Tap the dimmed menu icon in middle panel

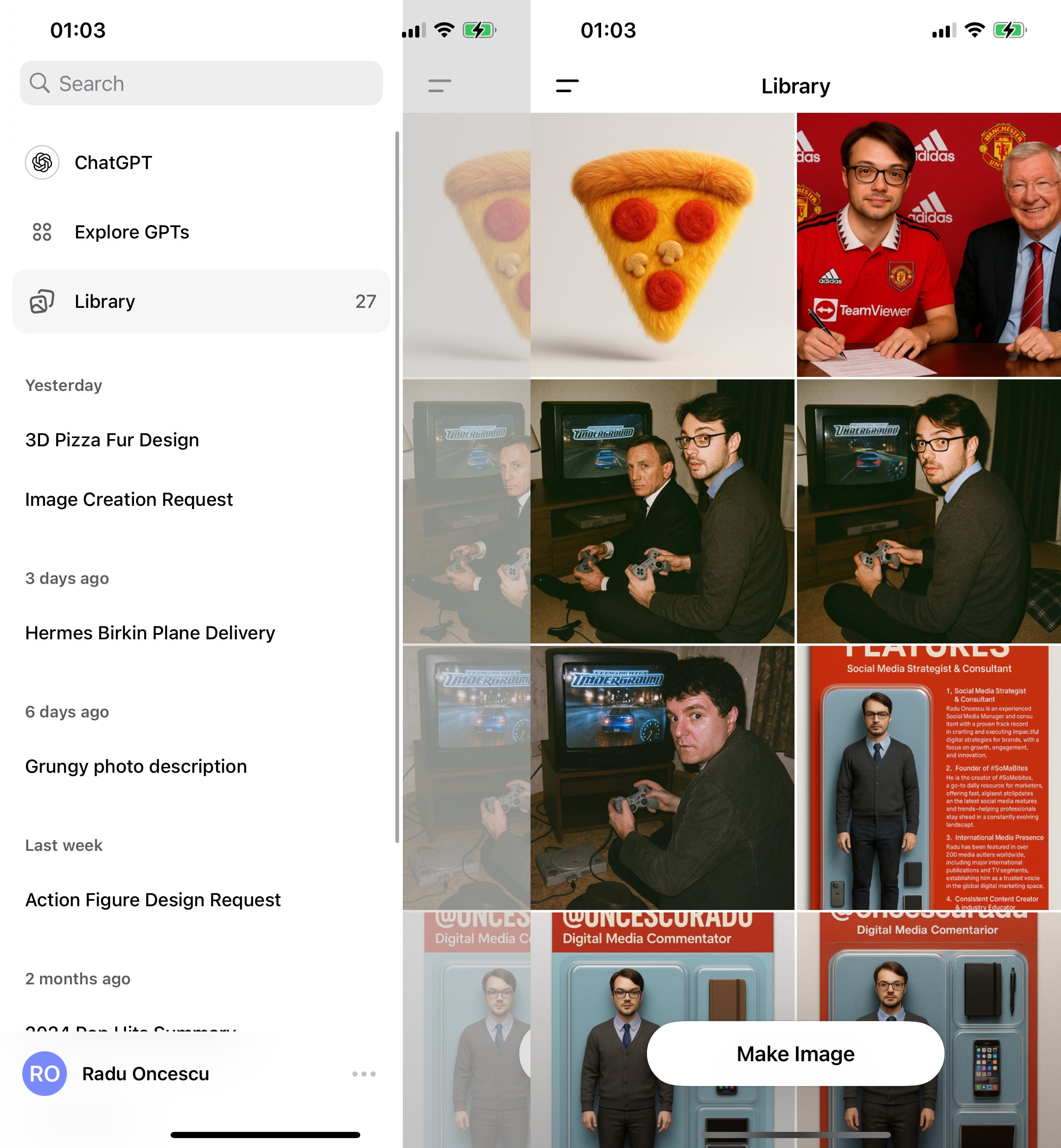tap(440, 86)
